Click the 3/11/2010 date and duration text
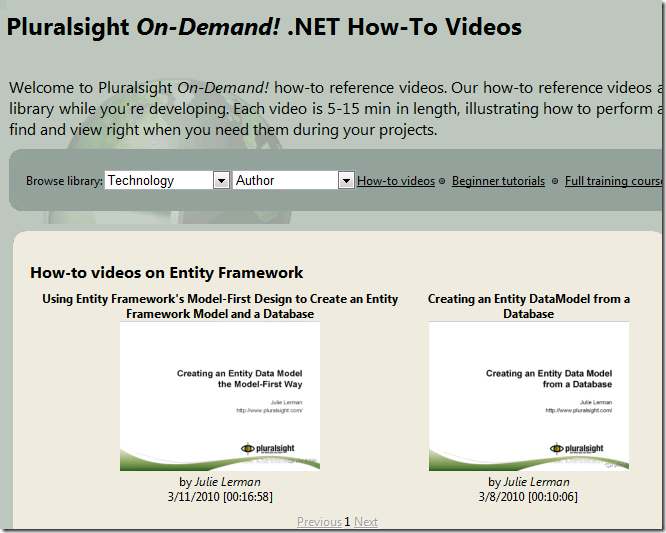 [220, 496]
